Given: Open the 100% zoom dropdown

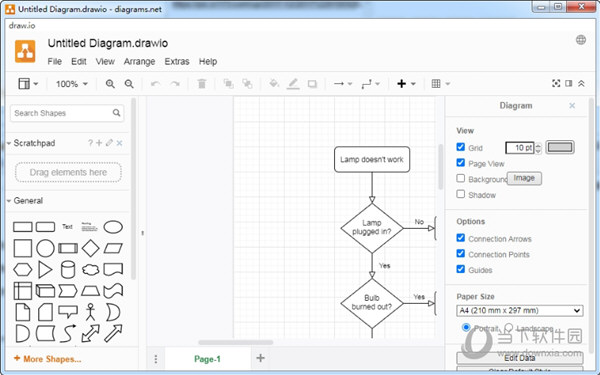Looking at the screenshot, I should pyautogui.click(x=72, y=84).
